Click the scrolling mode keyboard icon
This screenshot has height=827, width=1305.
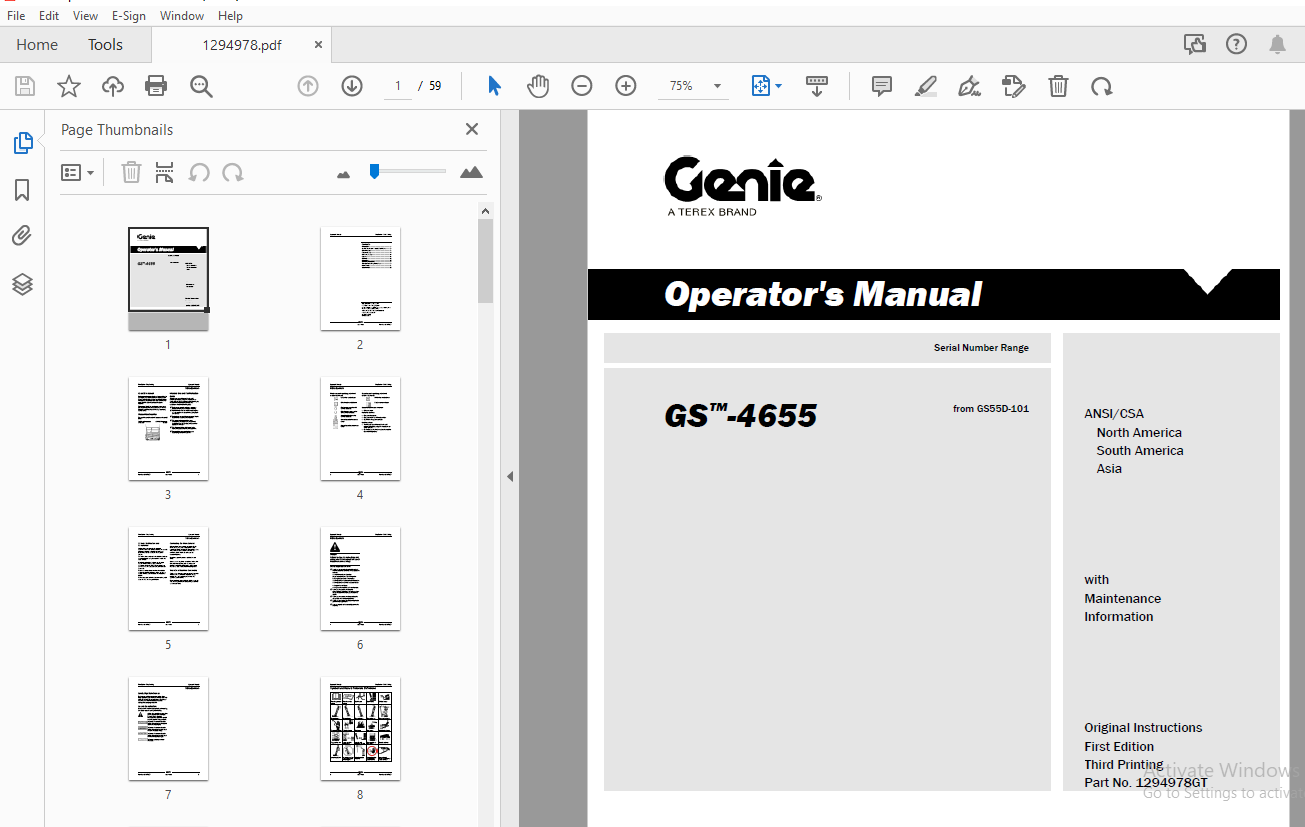817,86
